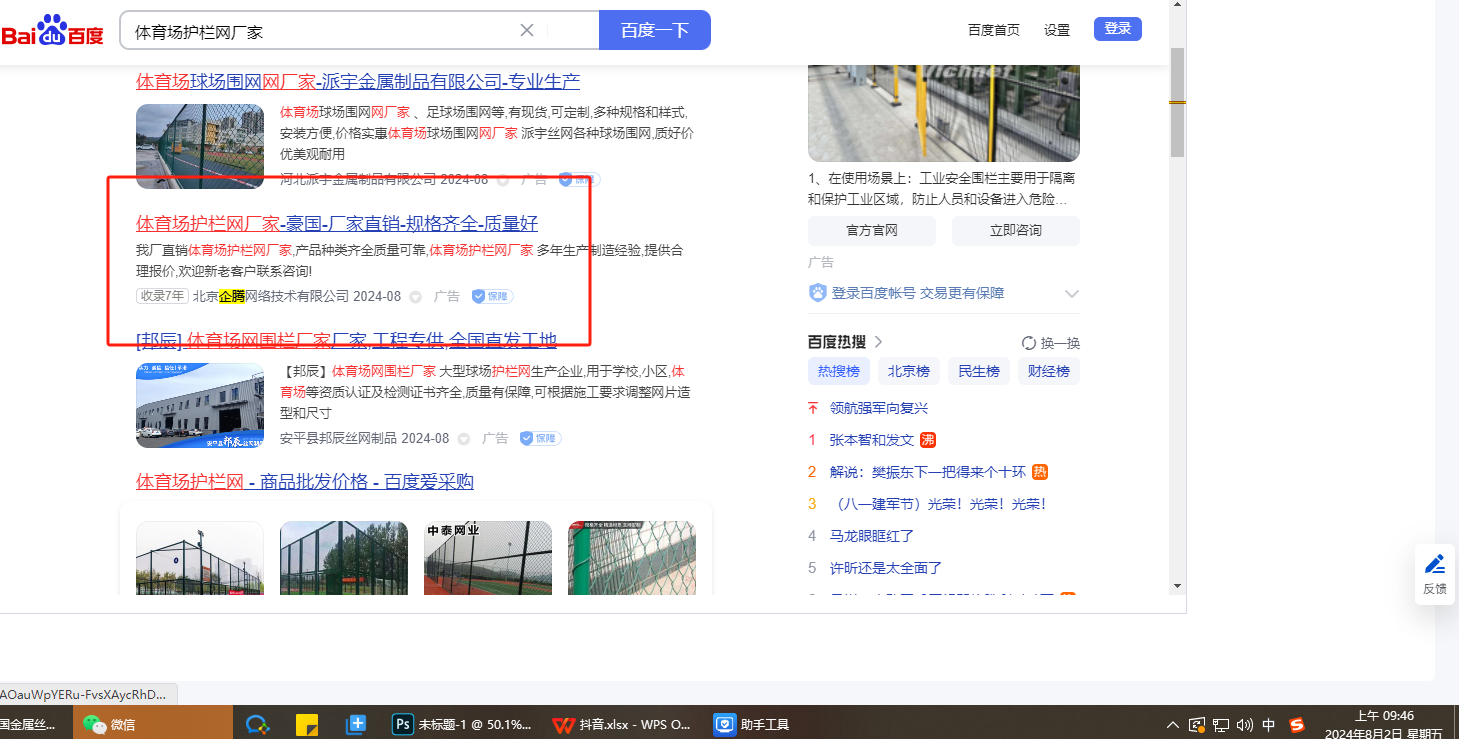Expand the 登录百度帐号 交易更有保障 chevron

[1072, 293]
